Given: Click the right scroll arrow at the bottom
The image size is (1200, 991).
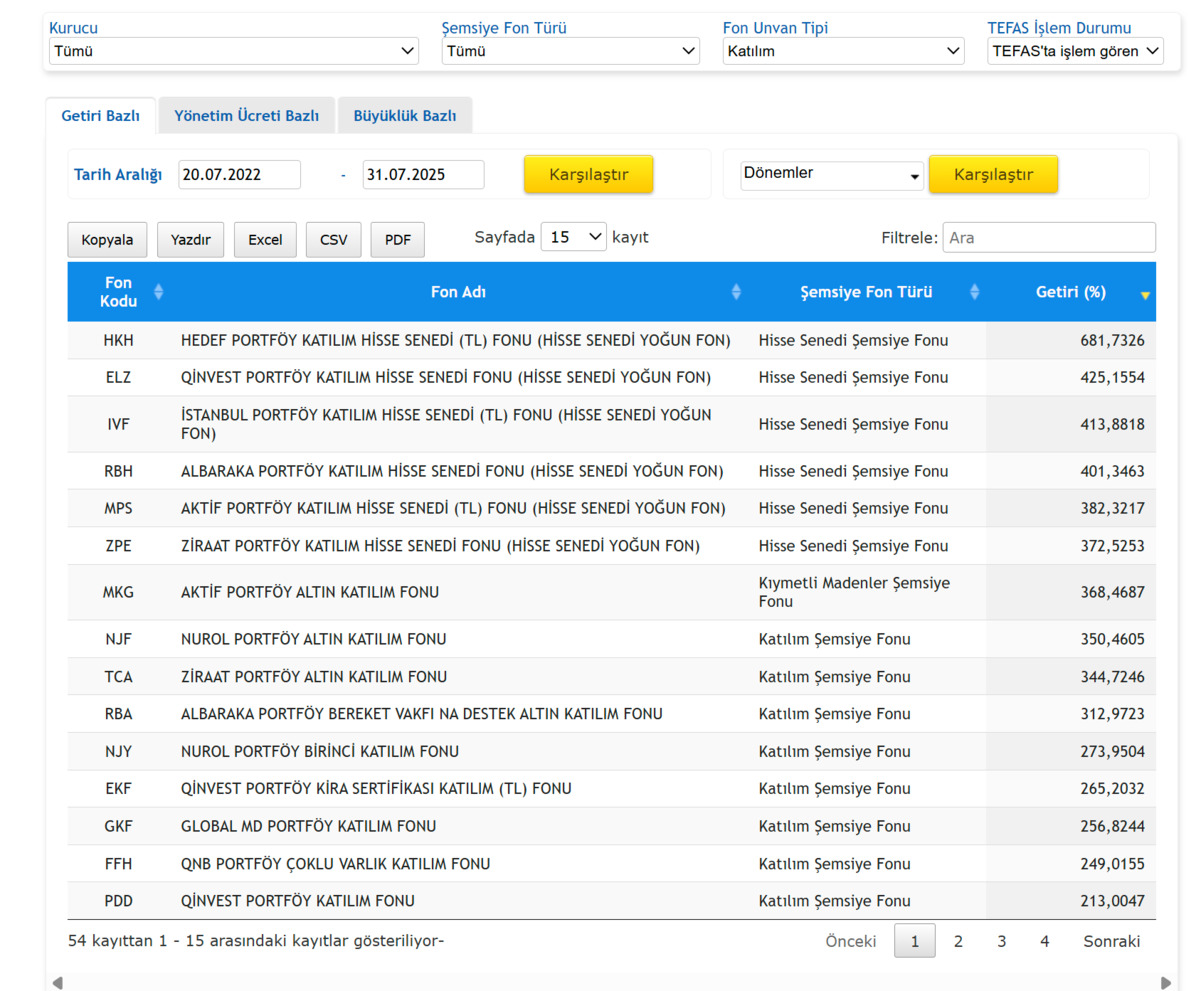Looking at the screenshot, I should pyautogui.click(x=1165, y=983).
